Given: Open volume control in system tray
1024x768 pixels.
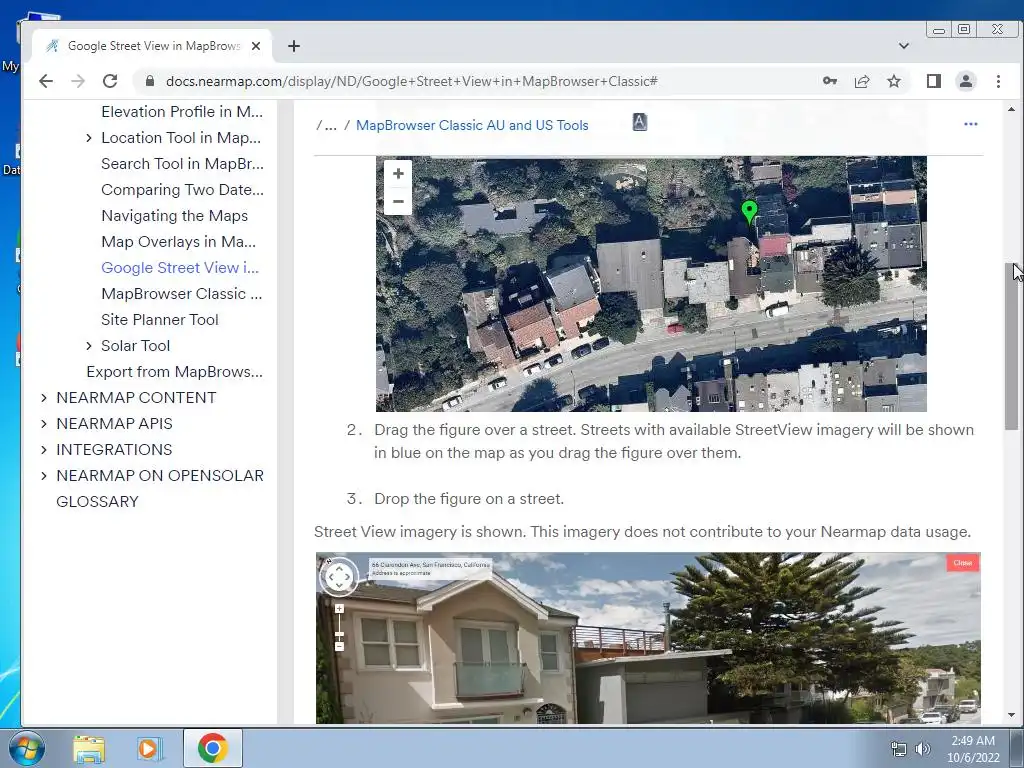Looking at the screenshot, I should pos(923,749).
